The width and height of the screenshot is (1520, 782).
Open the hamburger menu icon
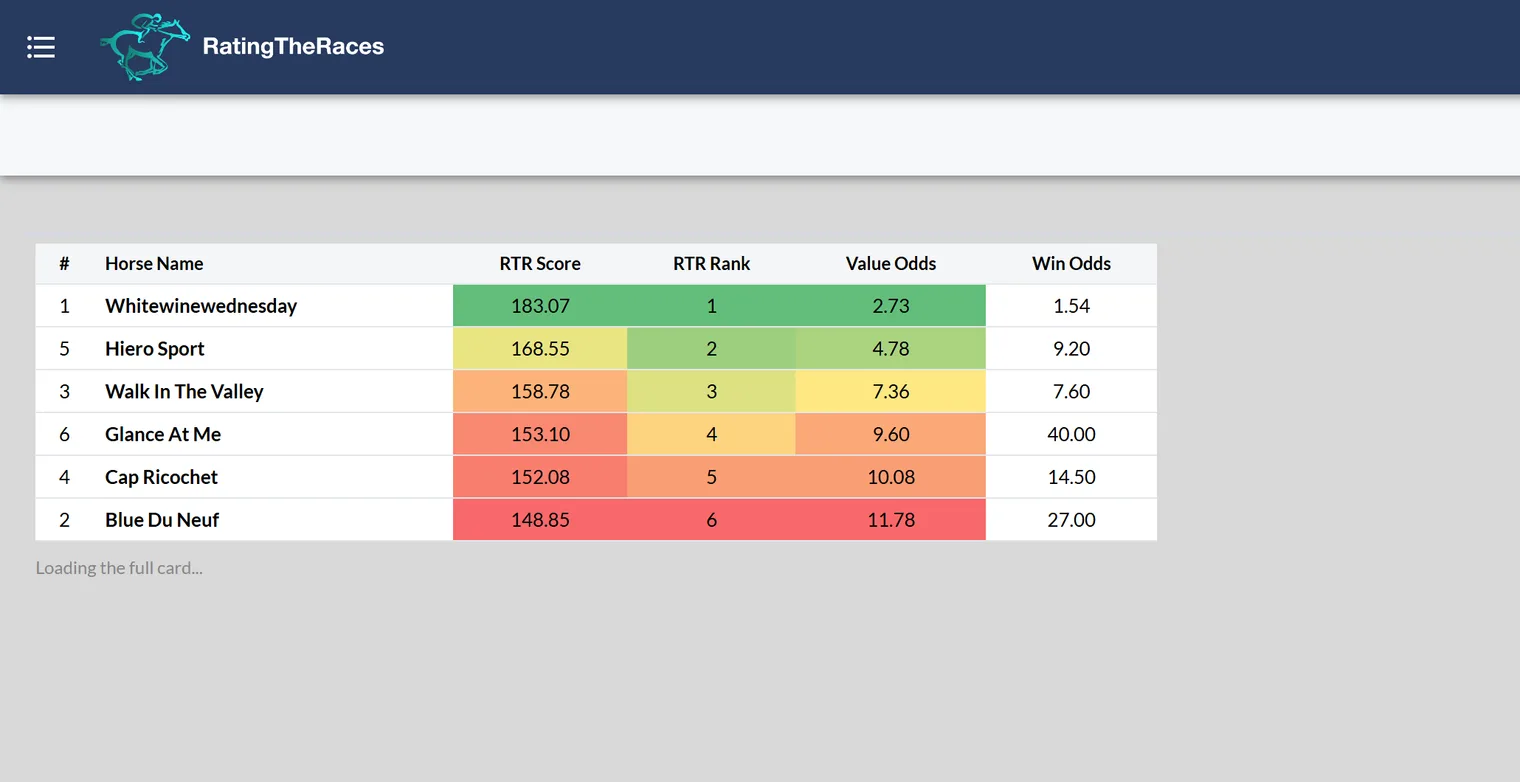(41, 47)
